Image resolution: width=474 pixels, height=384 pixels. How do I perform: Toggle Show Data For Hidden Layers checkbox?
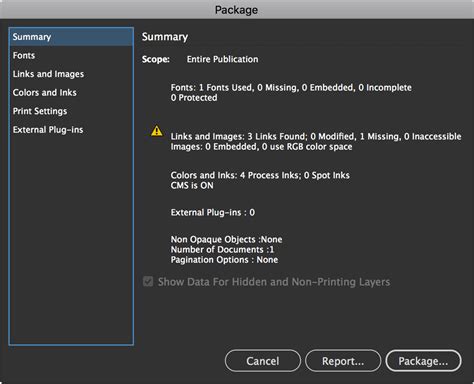[148, 282]
